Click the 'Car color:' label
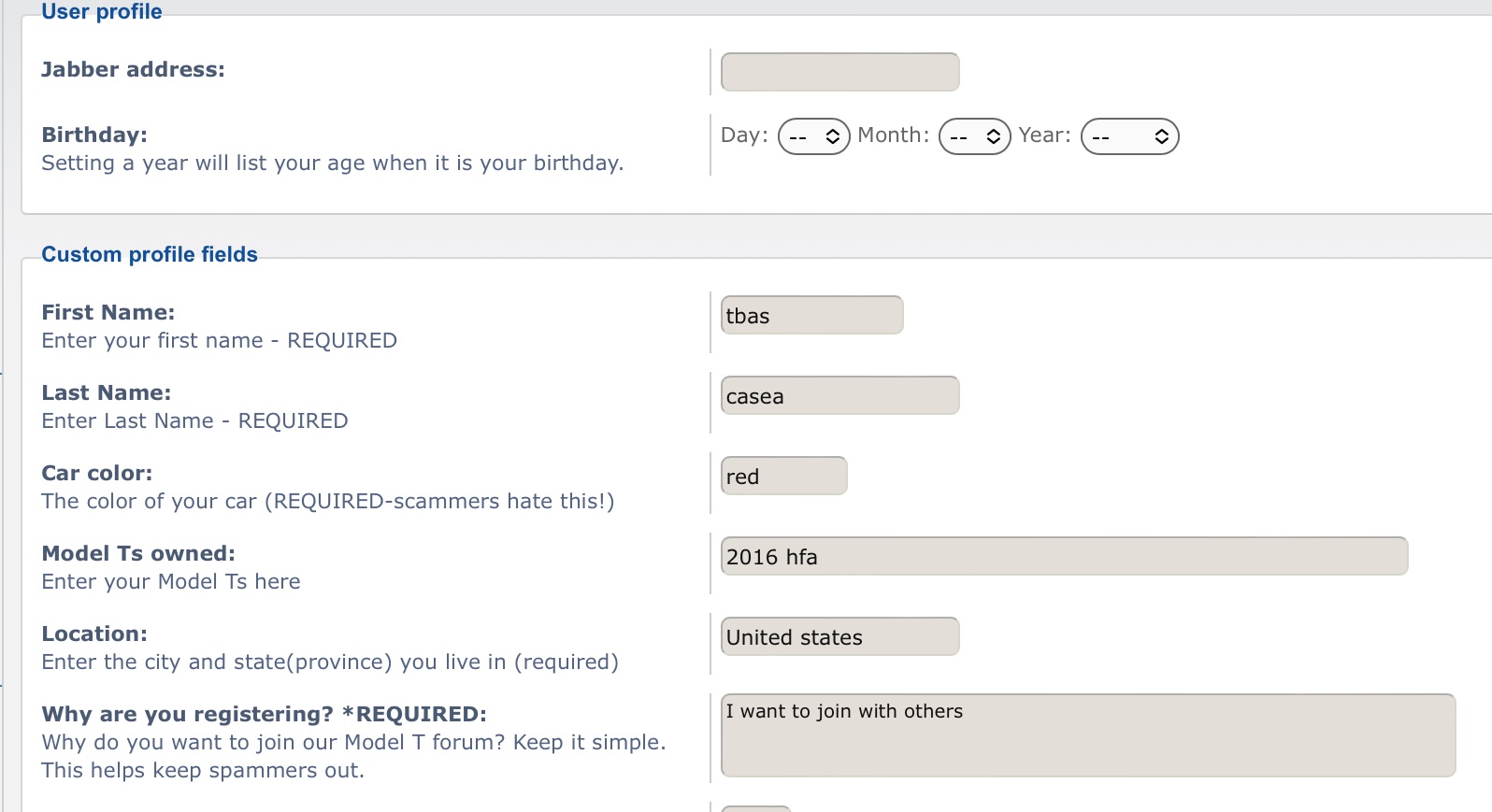 97,474
